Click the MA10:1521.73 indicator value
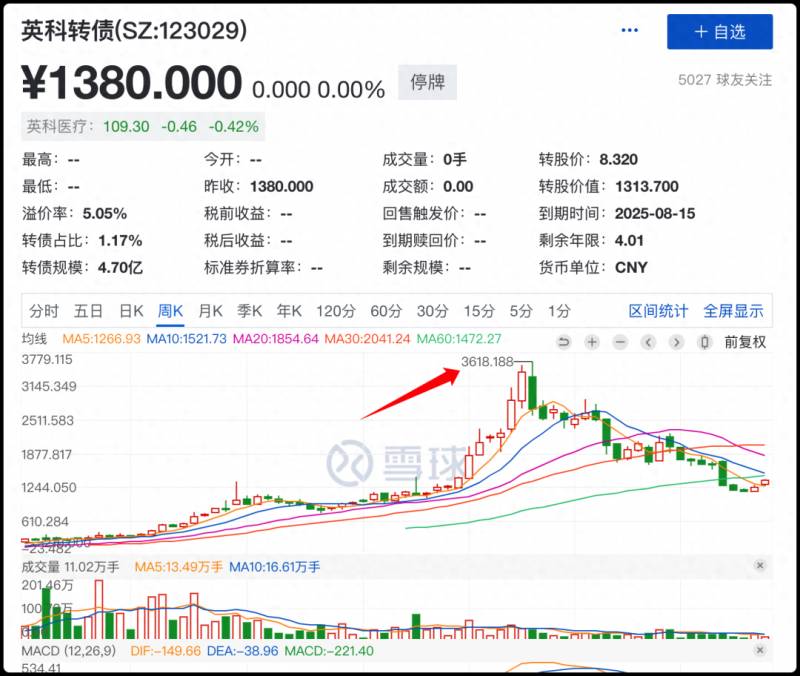The height and width of the screenshot is (676, 800). (x=186, y=339)
